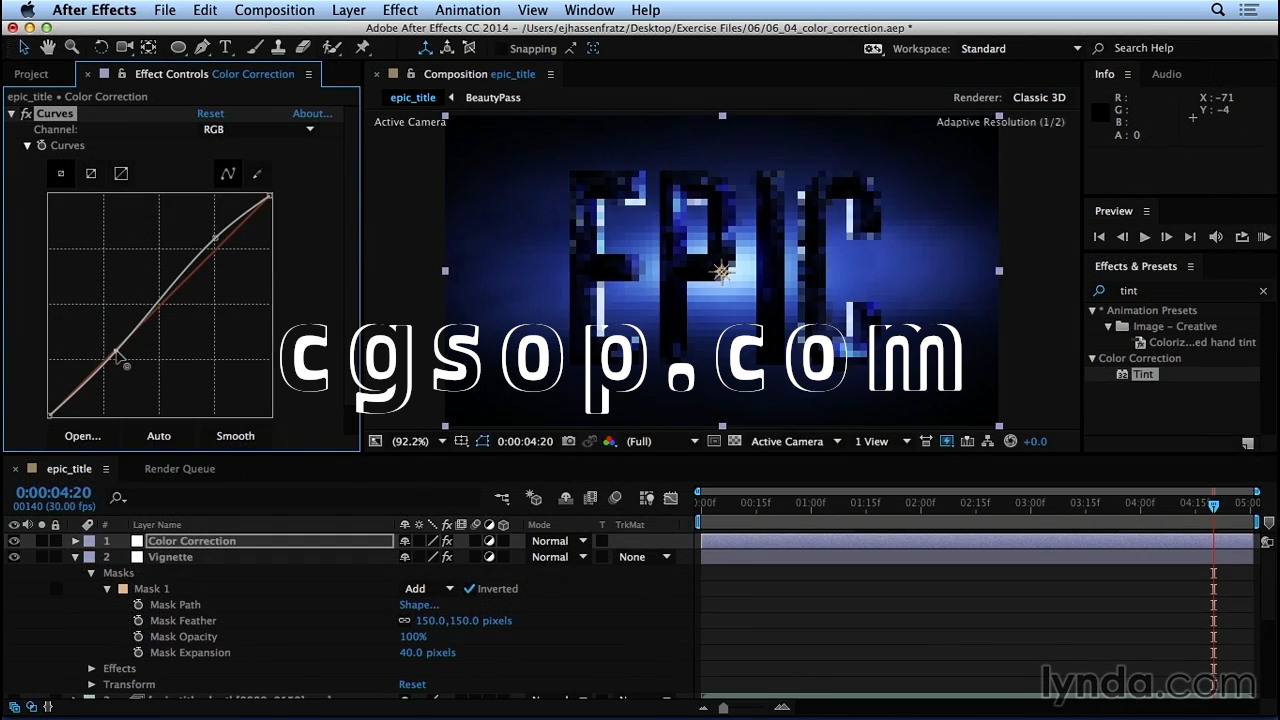Toggle the fx switch on Curves effect
Image resolution: width=1280 pixels, height=720 pixels.
coord(26,114)
